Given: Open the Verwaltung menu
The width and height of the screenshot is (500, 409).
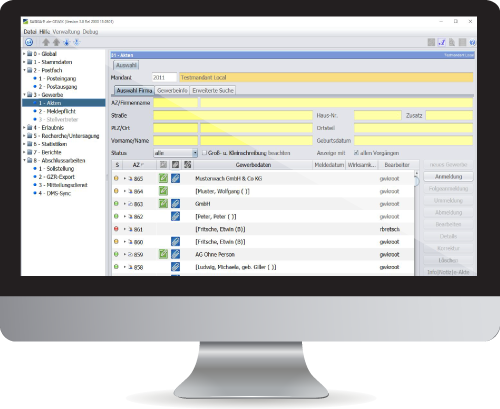Looking at the screenshot, I should (66, 32).
